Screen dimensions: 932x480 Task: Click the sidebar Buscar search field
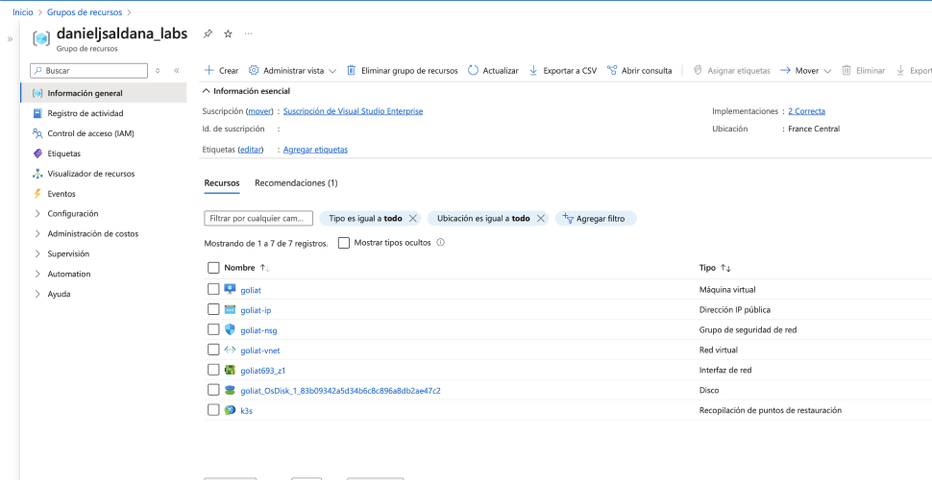(89, 71)
